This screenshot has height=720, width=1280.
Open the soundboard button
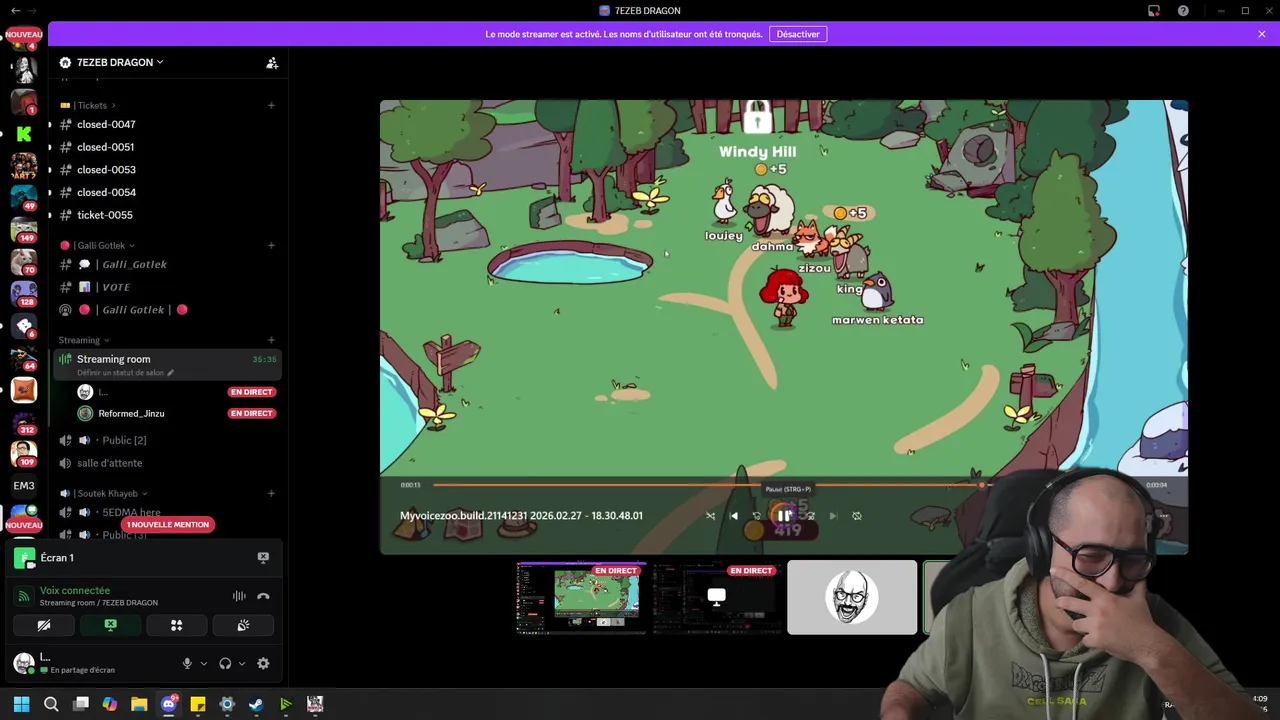coord(243,625)
